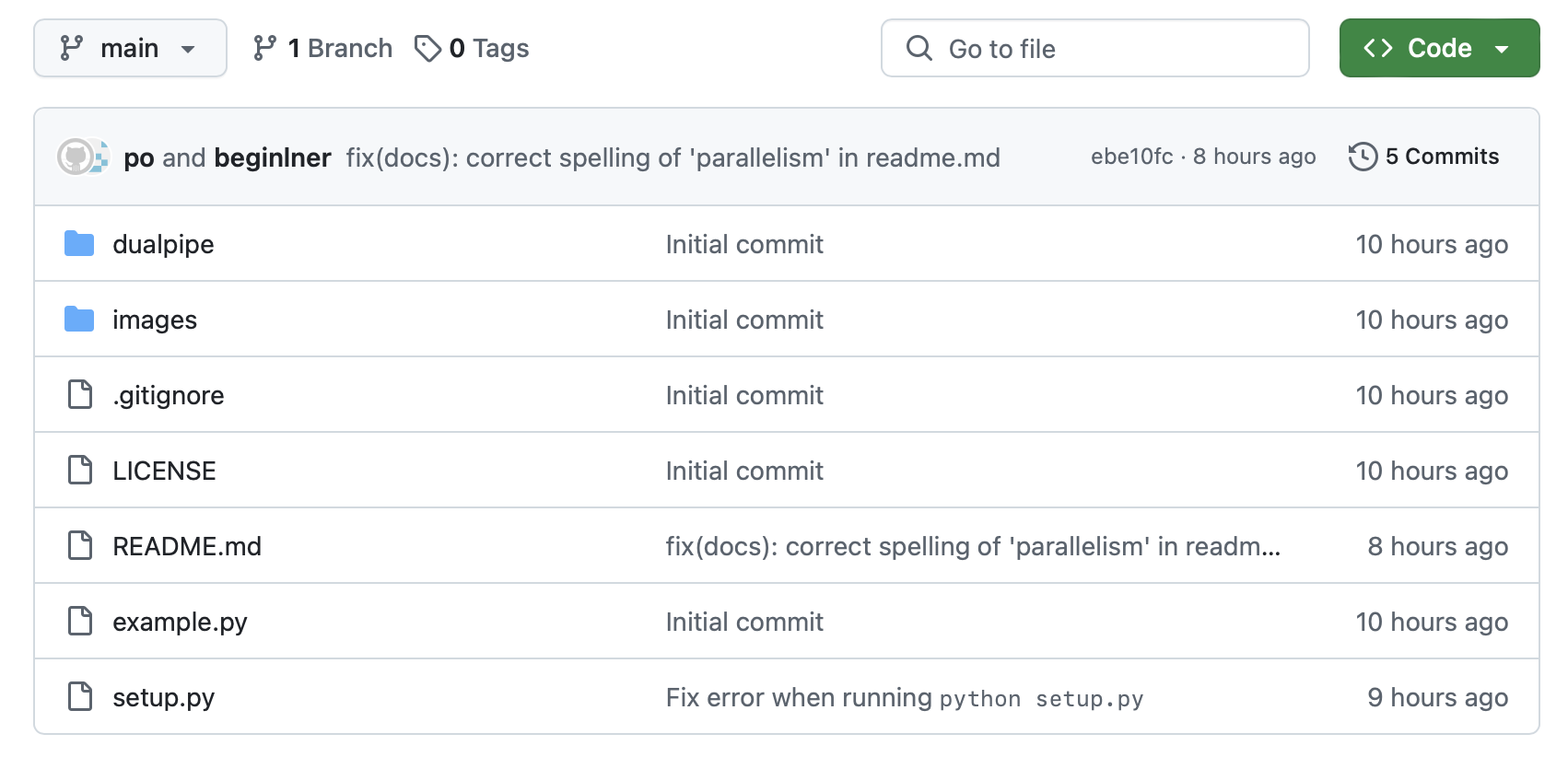Open setup.py row's Fix error commit message
The width and height of the screenshot is (1568, 757).
905,697
